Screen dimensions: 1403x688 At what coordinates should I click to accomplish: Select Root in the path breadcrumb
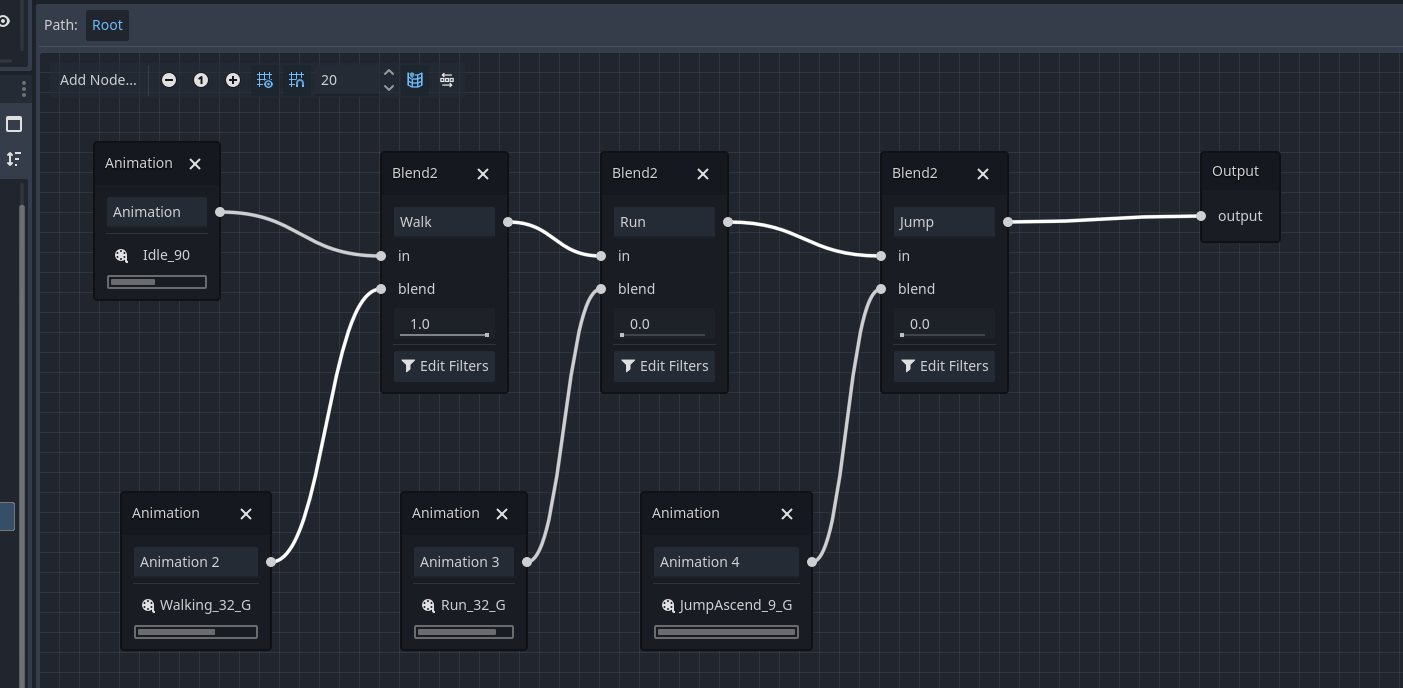pos(107,25)
